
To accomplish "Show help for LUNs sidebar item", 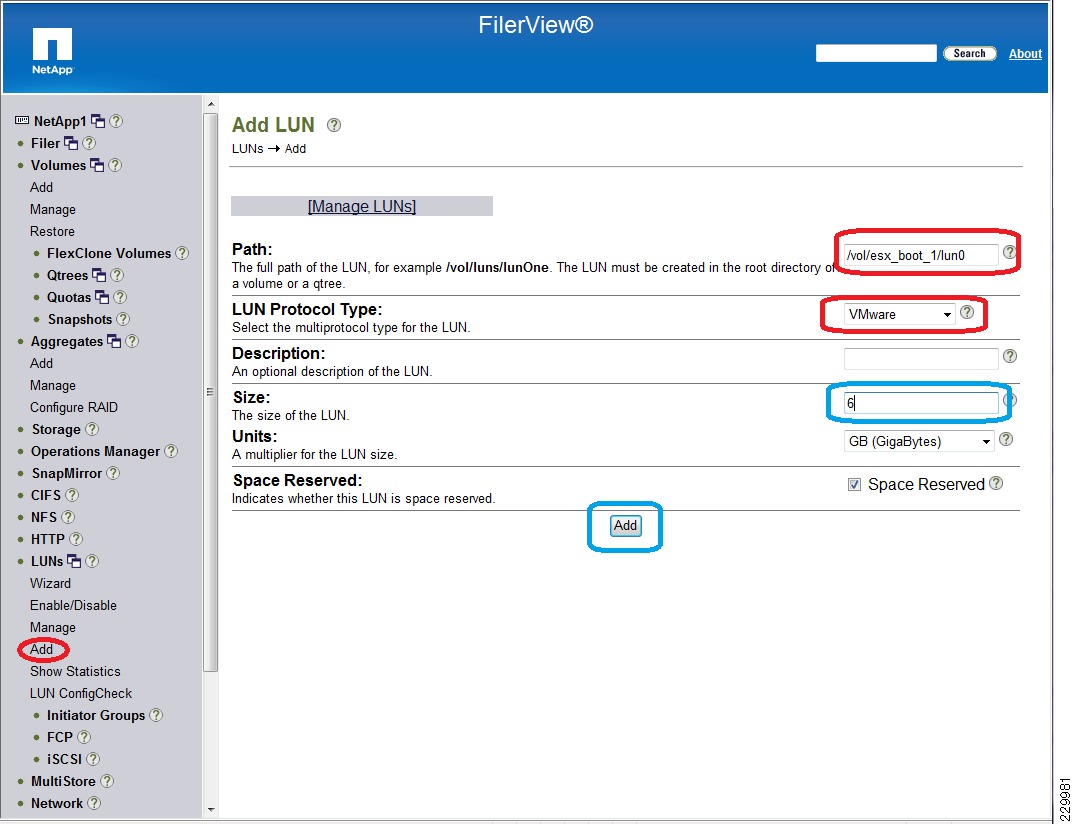I will point(92,561).
